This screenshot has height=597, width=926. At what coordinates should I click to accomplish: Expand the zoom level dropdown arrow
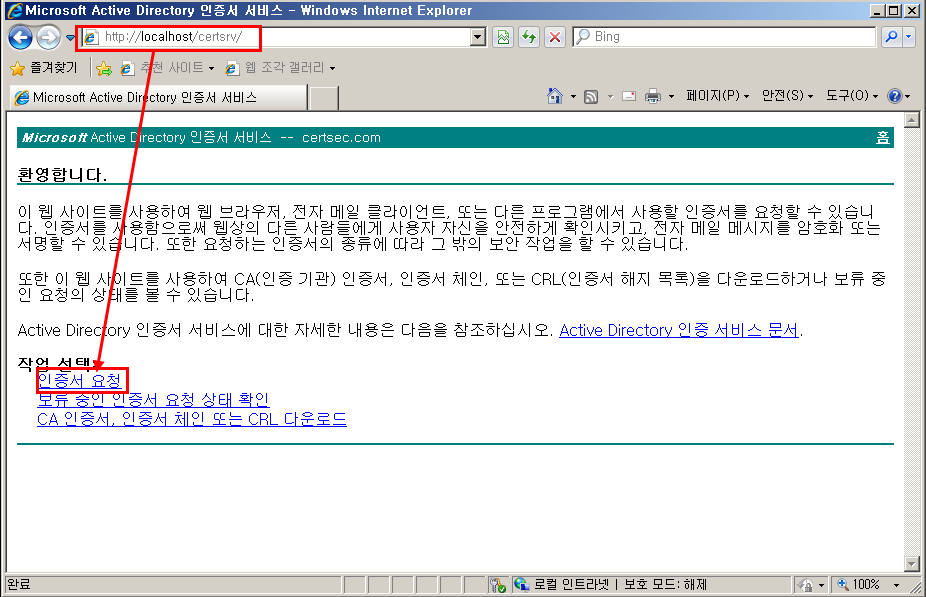896,585
